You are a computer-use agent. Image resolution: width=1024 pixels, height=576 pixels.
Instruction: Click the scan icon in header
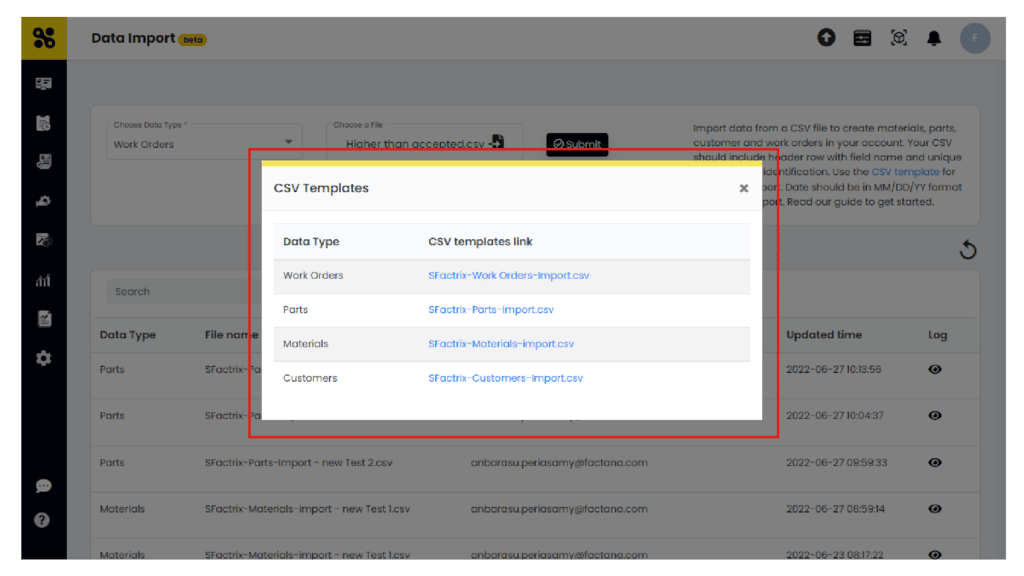coord(899,38)
